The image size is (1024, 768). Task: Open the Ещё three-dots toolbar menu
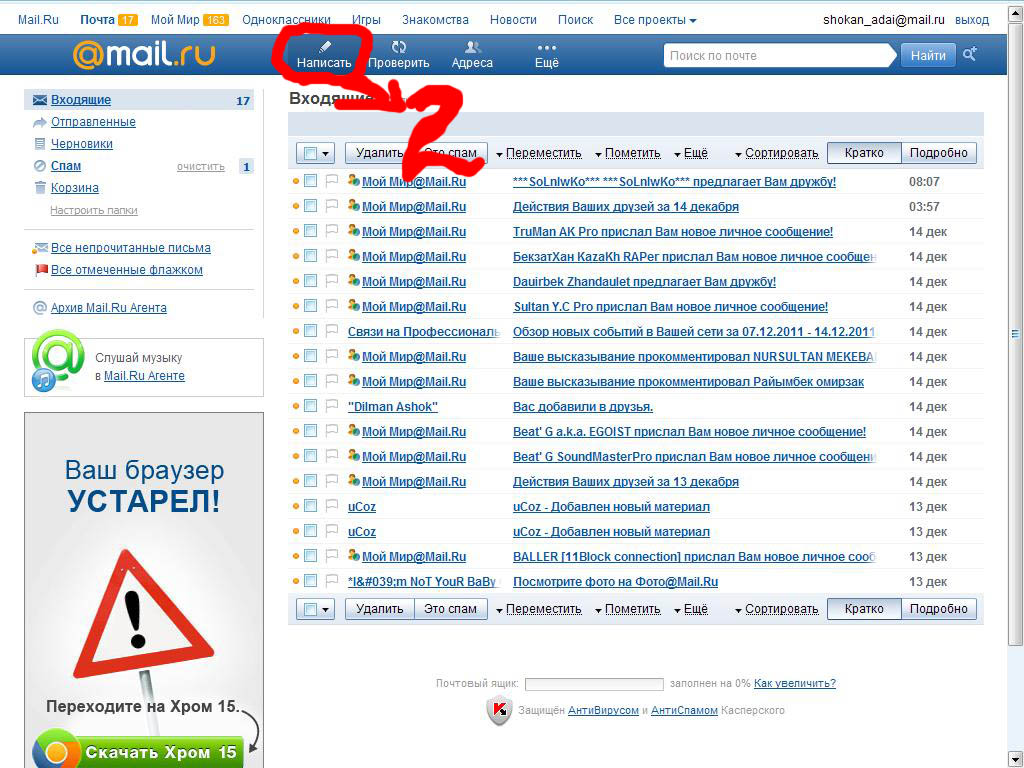[547, 48]
